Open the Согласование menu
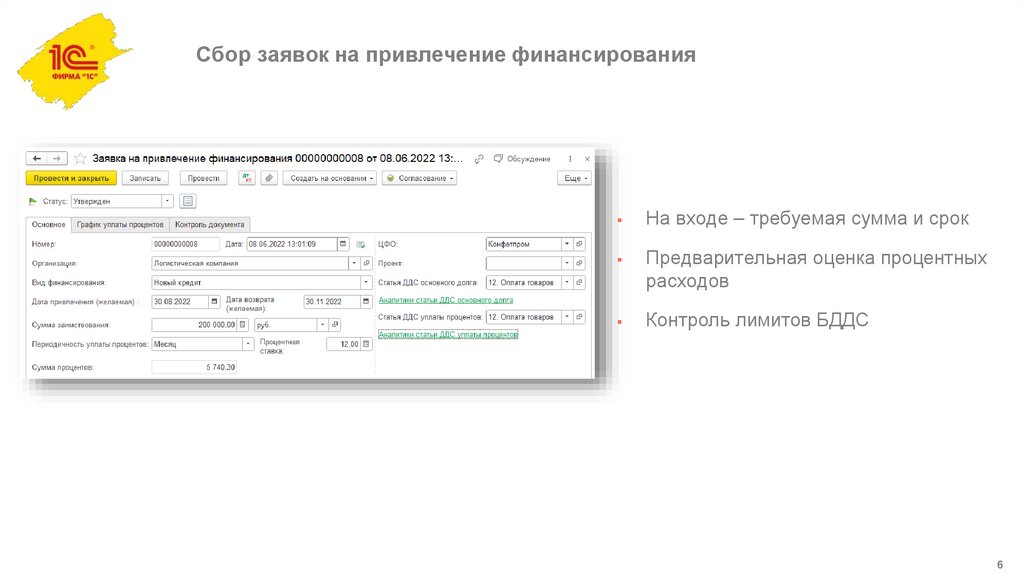 (419, 178)
